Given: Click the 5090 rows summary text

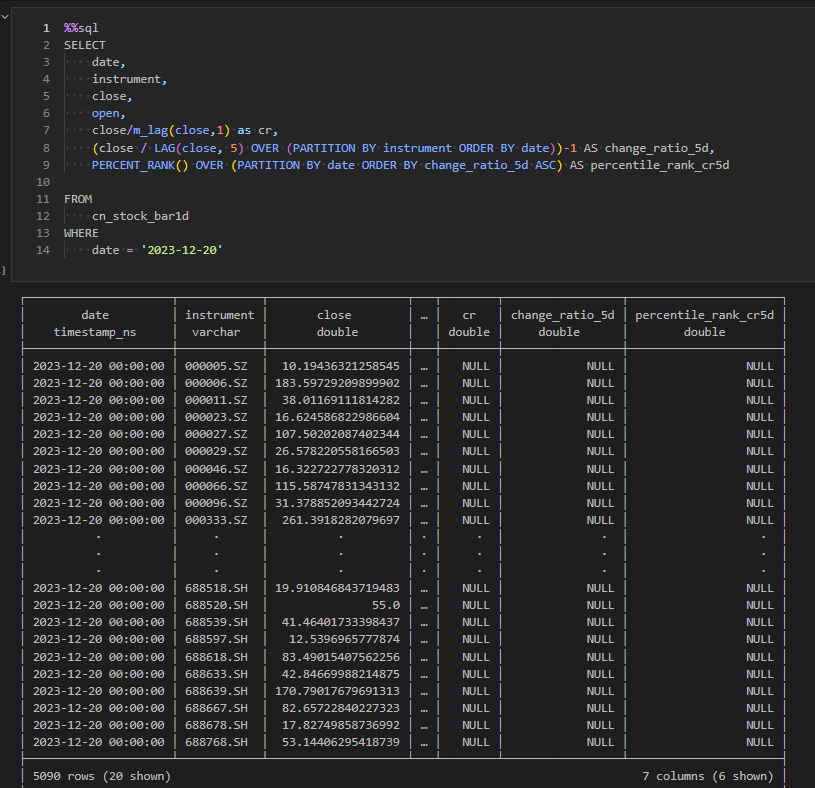Looking at the screenshot, I should [101, 776].
